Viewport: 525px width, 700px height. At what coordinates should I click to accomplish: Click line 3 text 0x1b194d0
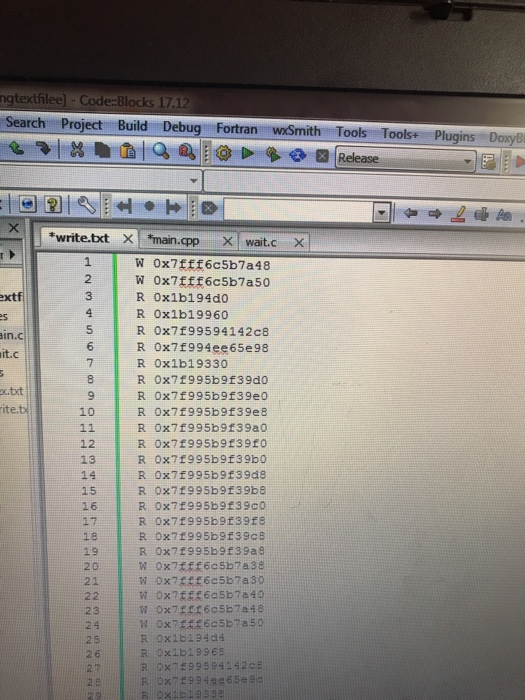pyautogui.click(x=191, y=298)
